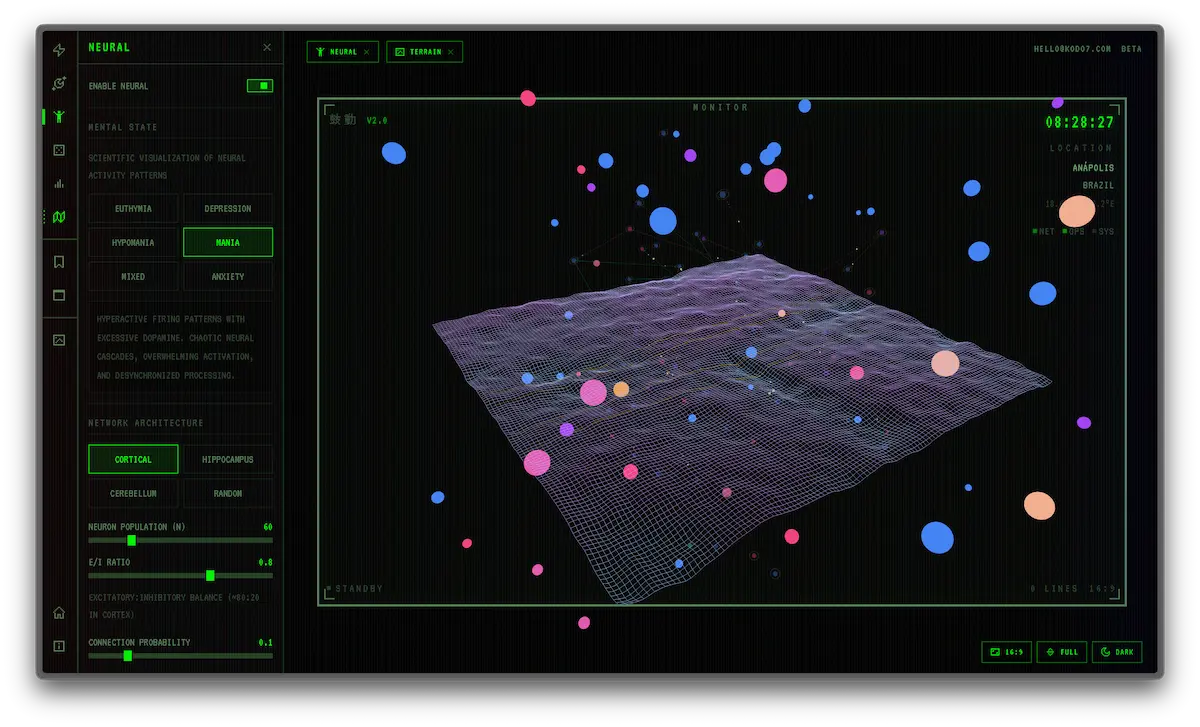The width and height of the screenshot is (1200, 727).
Task: Choose the RANDOM network architecture
Action: tap(227, 493)
